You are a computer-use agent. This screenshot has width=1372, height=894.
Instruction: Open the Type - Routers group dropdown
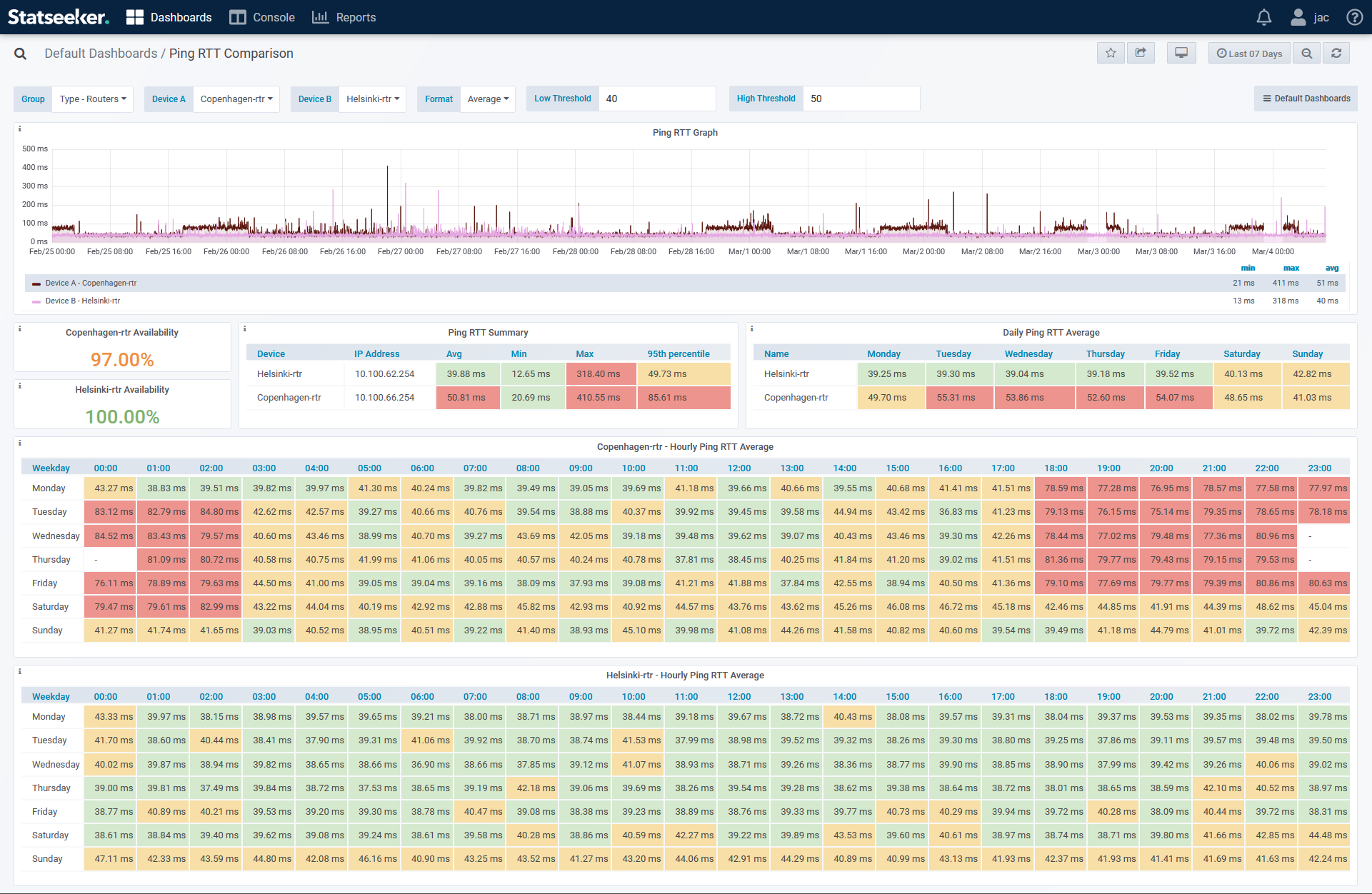click(x=92, y=99)
